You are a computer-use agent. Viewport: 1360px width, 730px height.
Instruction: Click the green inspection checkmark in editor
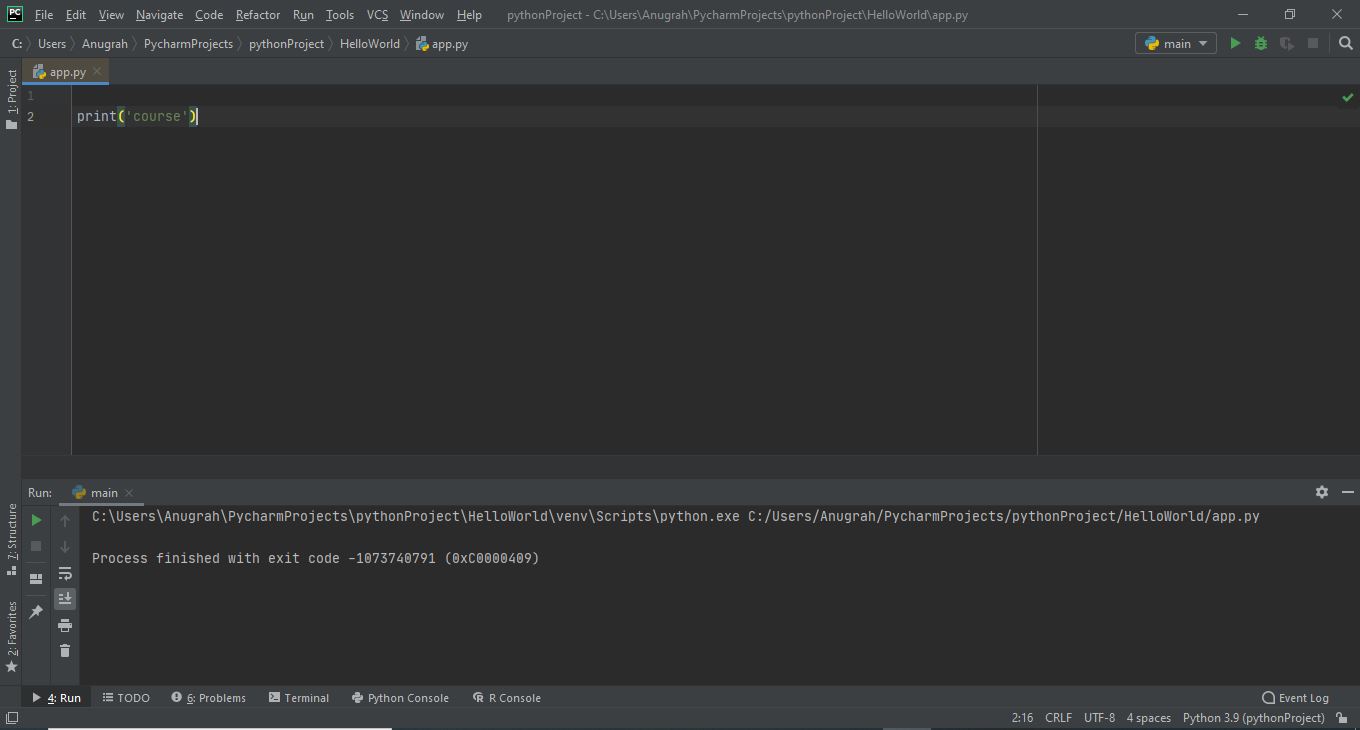click(x=1347, y=97)
